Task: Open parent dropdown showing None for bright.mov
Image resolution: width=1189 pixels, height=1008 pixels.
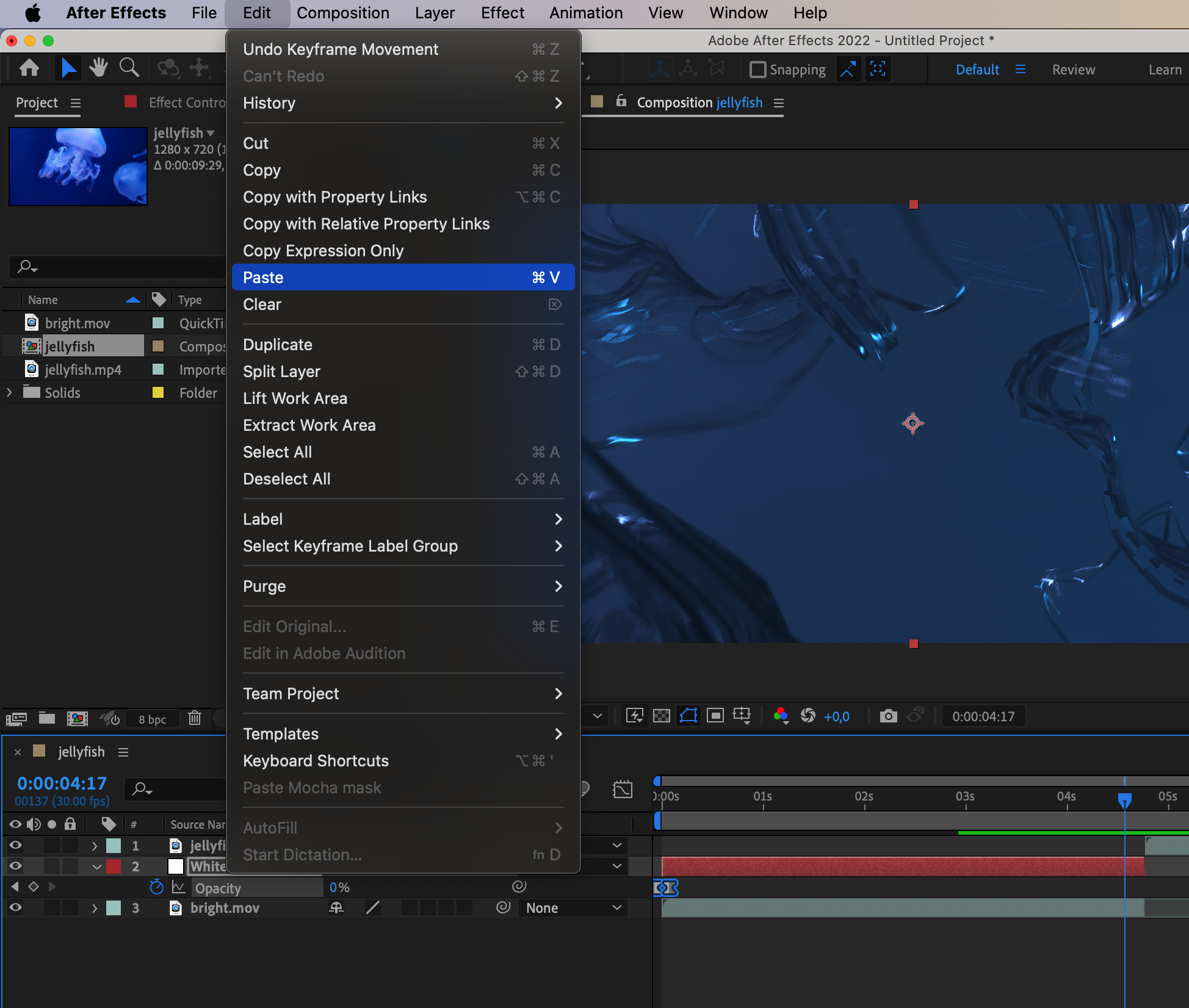Action: click(573, 908)
